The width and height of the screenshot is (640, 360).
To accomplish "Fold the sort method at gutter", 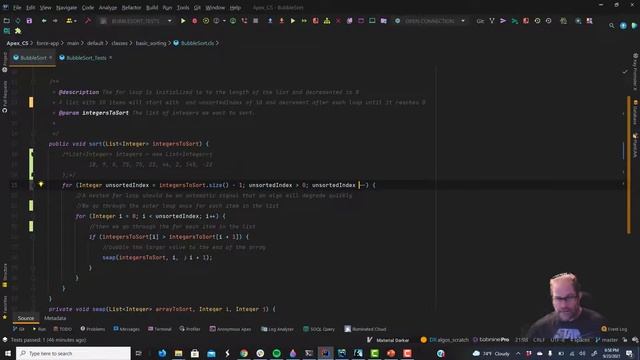I will pos(33,144).
